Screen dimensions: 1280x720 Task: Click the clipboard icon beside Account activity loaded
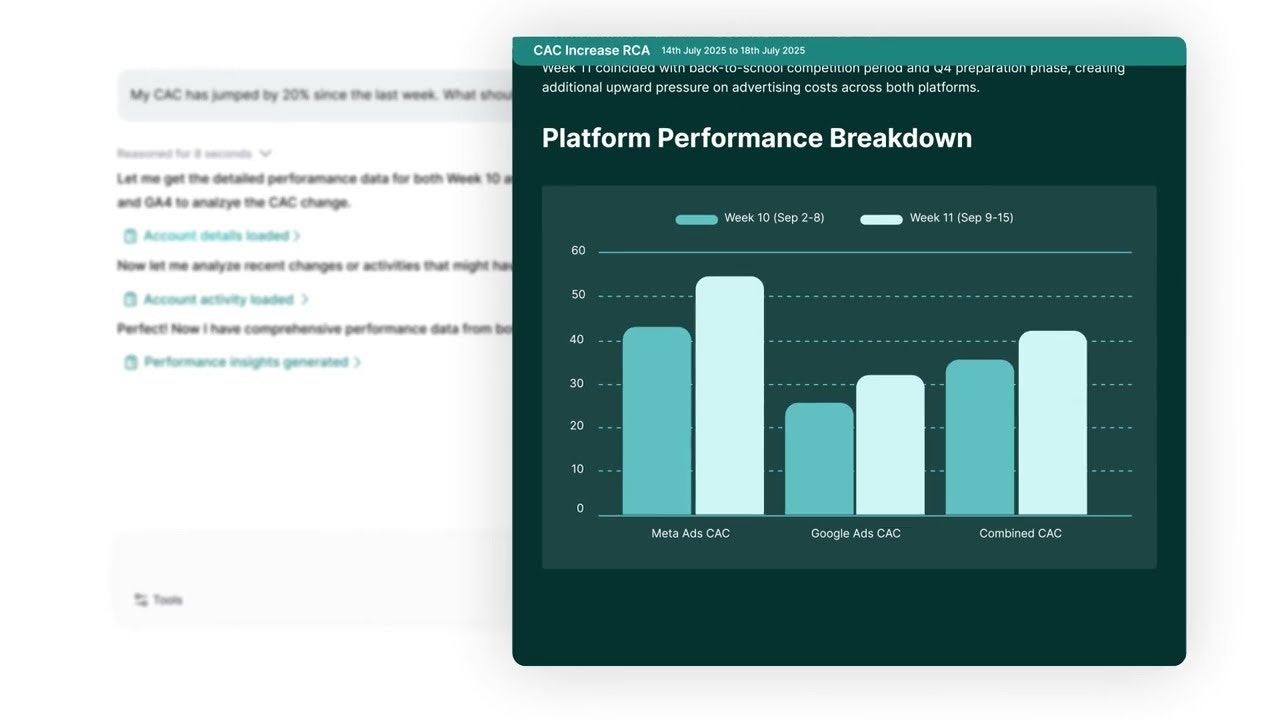pyautogui.click(x=130, y=299)
